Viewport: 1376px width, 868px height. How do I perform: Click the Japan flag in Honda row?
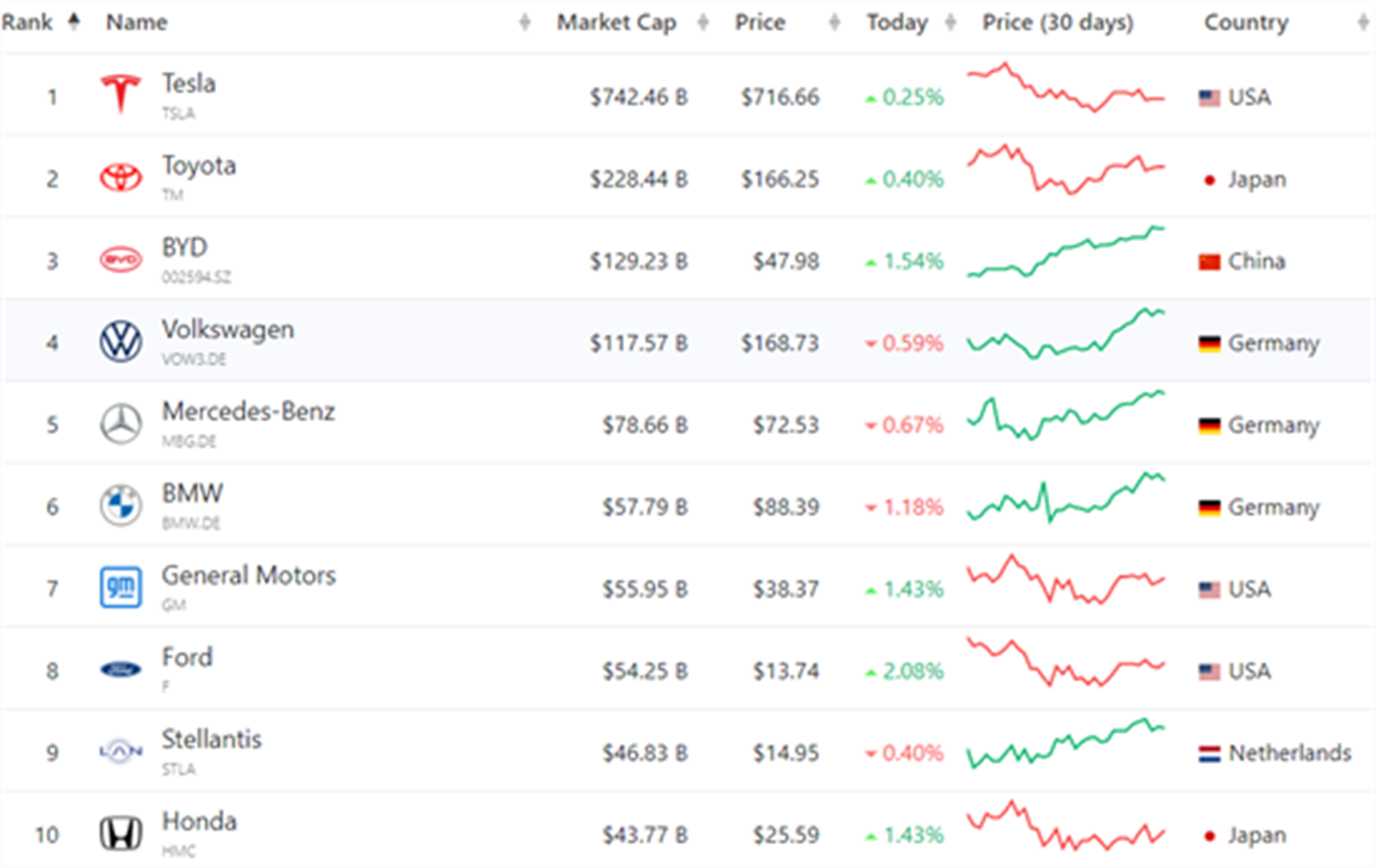click(x=1209, y=836)
